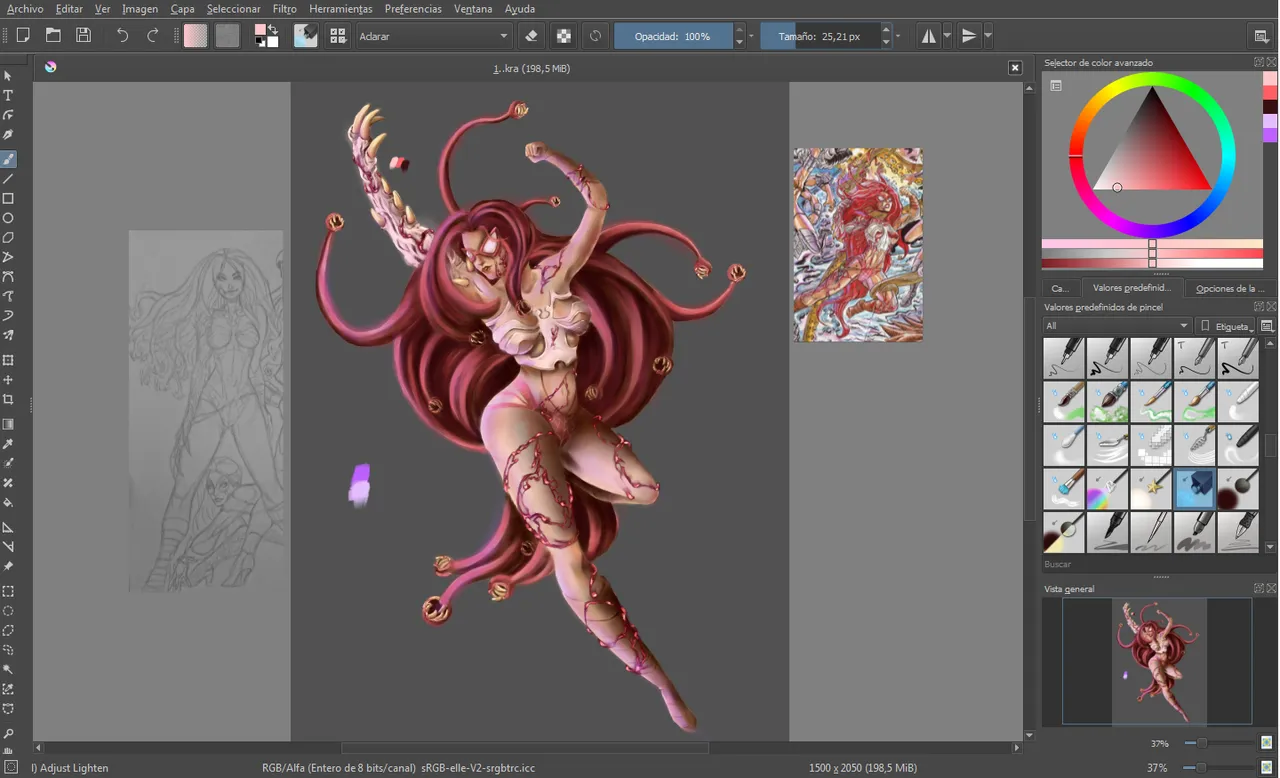Create a new document from toolbar

23,35
